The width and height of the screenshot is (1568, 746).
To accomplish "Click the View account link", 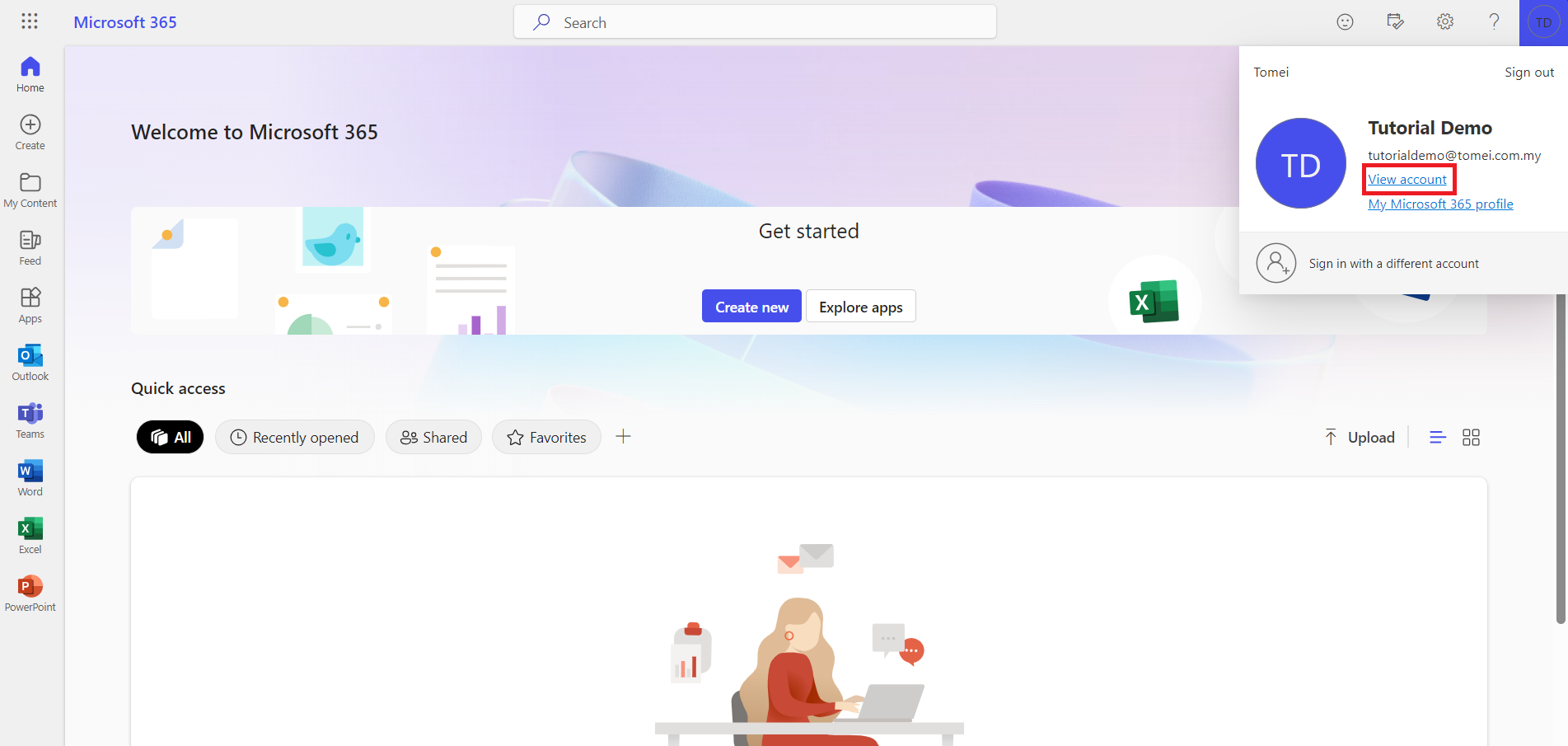I will tap(1407, 180).
